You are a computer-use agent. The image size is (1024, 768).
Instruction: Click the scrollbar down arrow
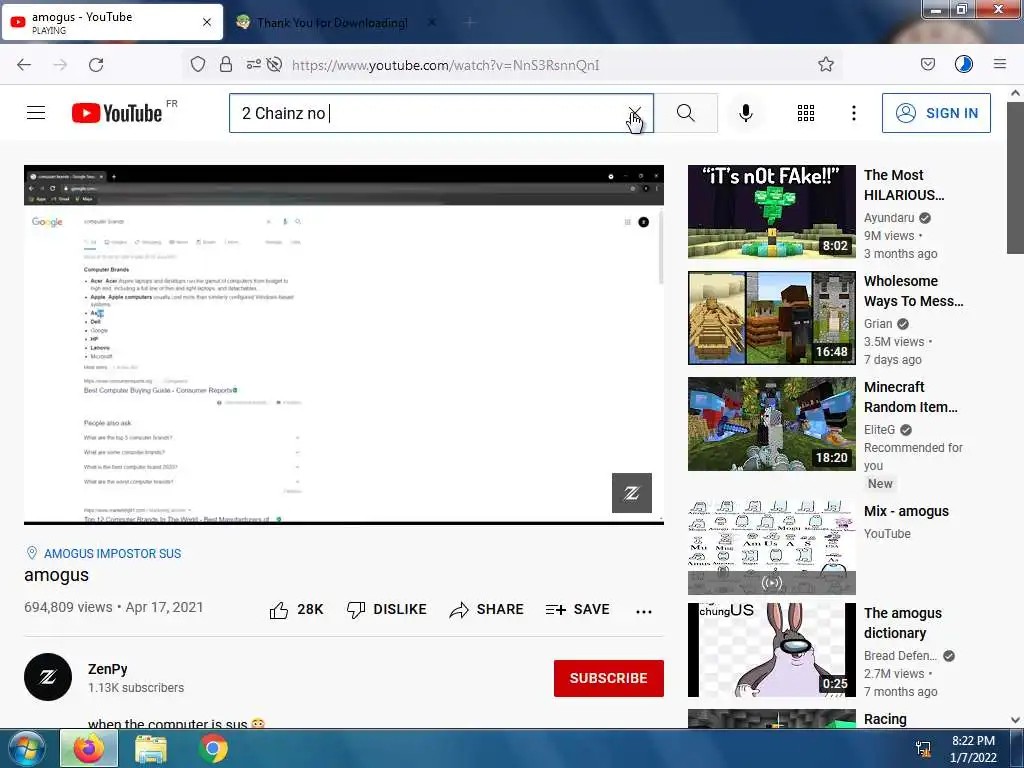(x=1015, y=720)
